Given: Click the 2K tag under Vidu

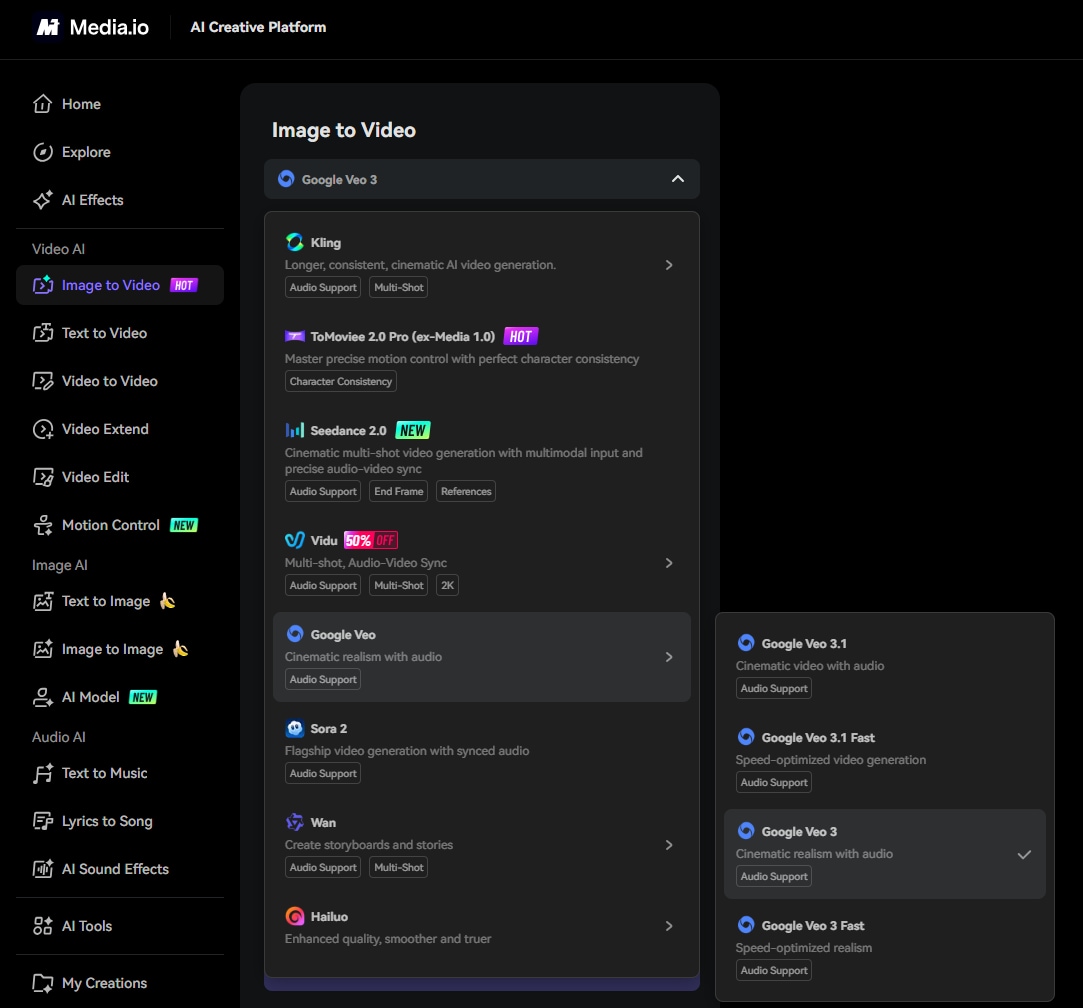Looking at the screenshot, I should (448, 585).
